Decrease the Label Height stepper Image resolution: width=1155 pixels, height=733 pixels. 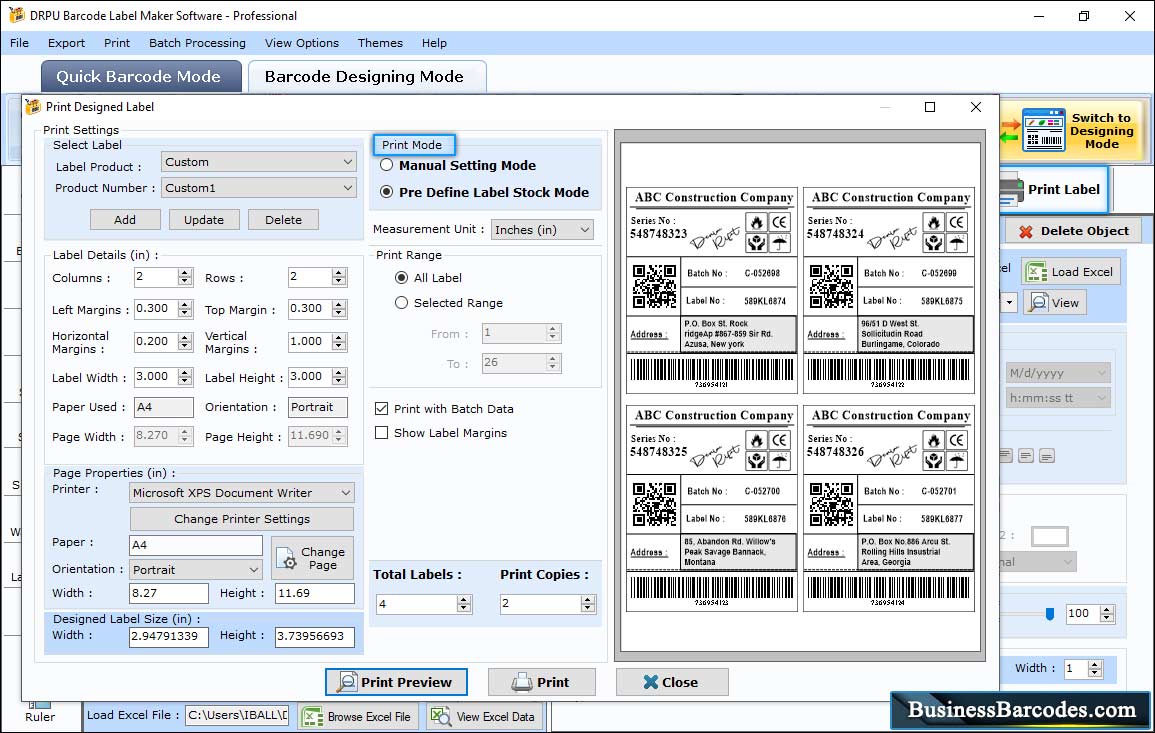339,382
